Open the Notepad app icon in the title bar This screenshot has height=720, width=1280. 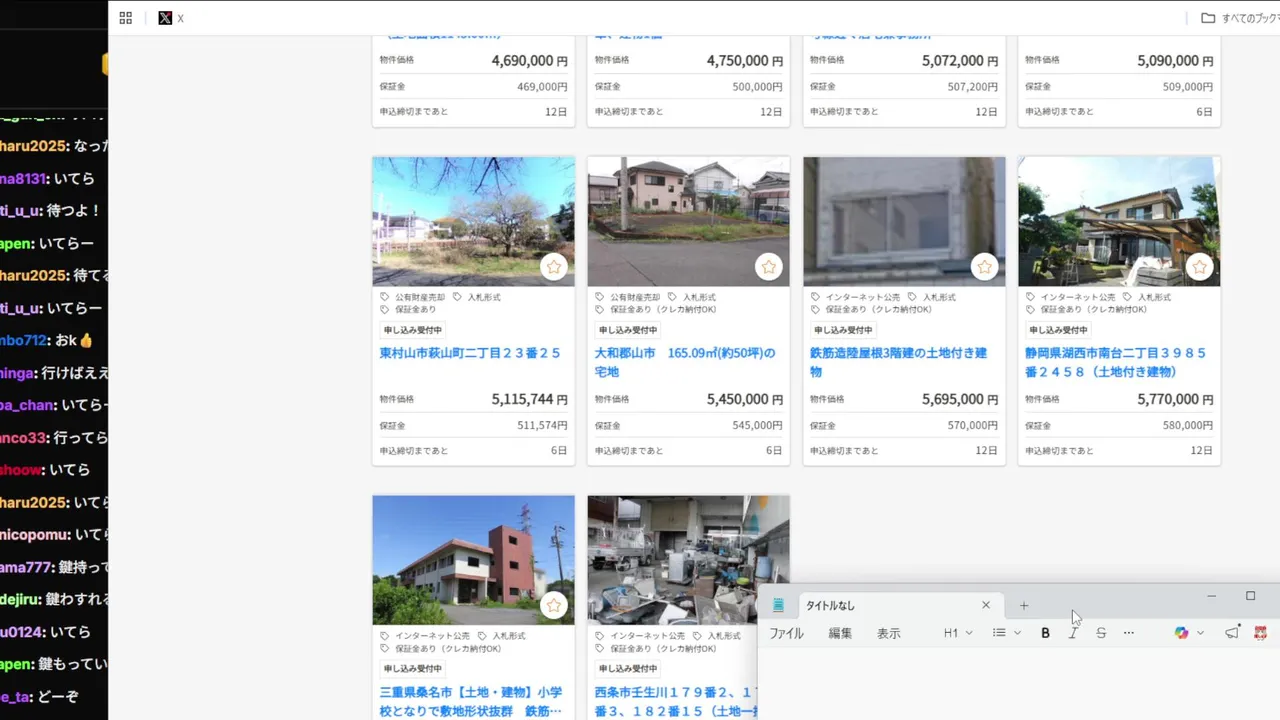[778, 605]
